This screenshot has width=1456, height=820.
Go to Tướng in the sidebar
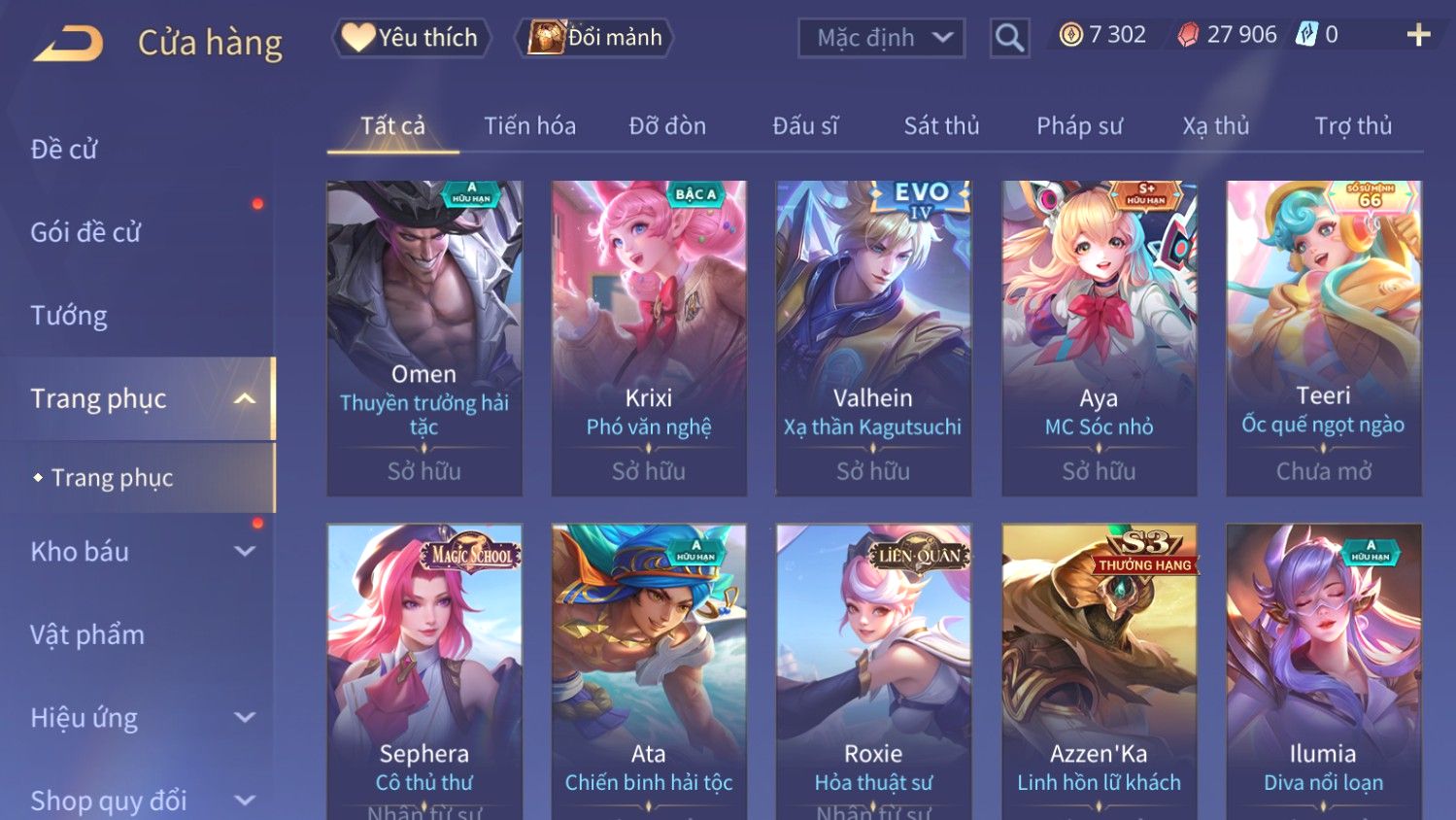tap(69, 316)
